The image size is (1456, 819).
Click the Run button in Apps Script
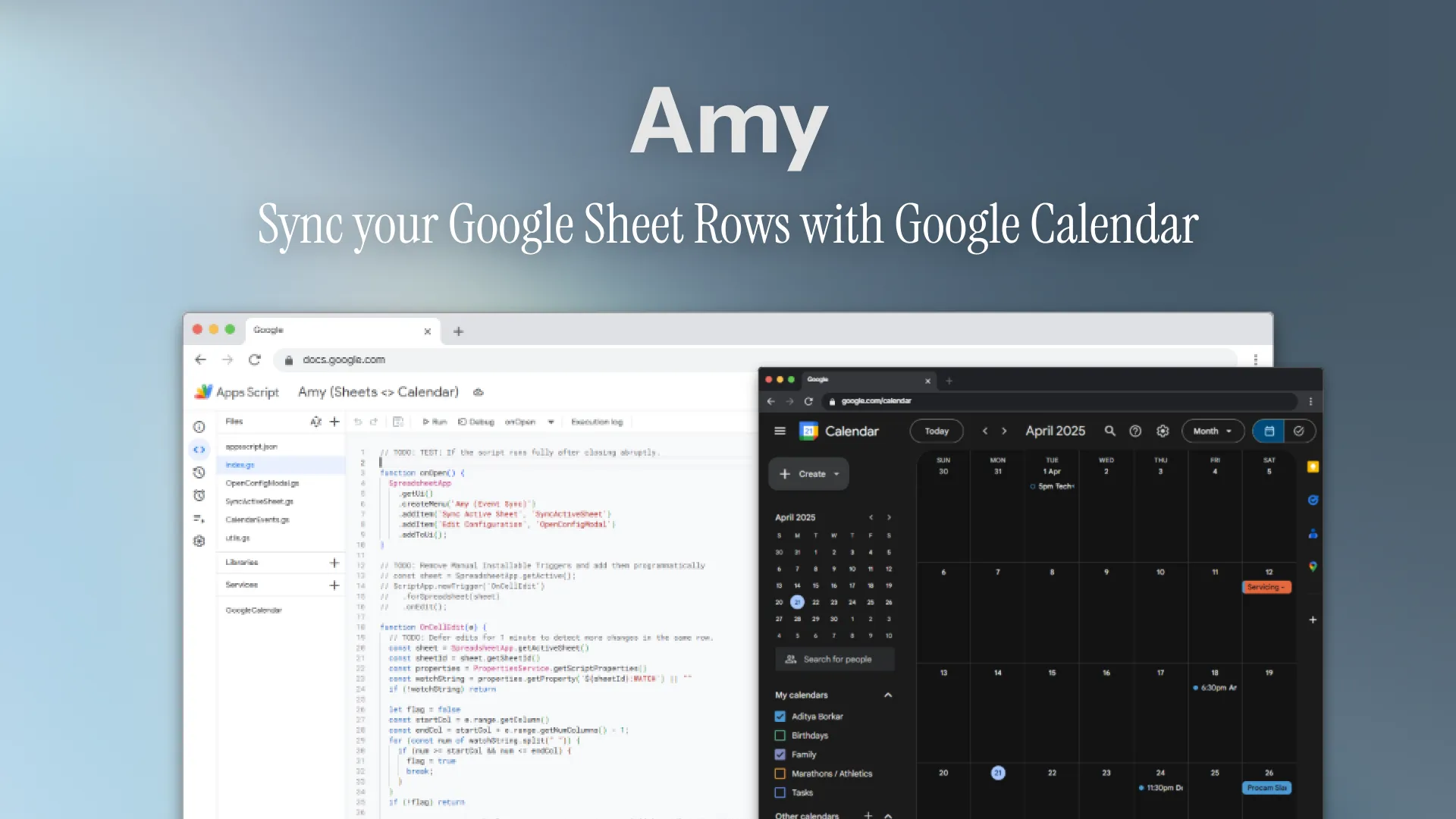[435, 422]
